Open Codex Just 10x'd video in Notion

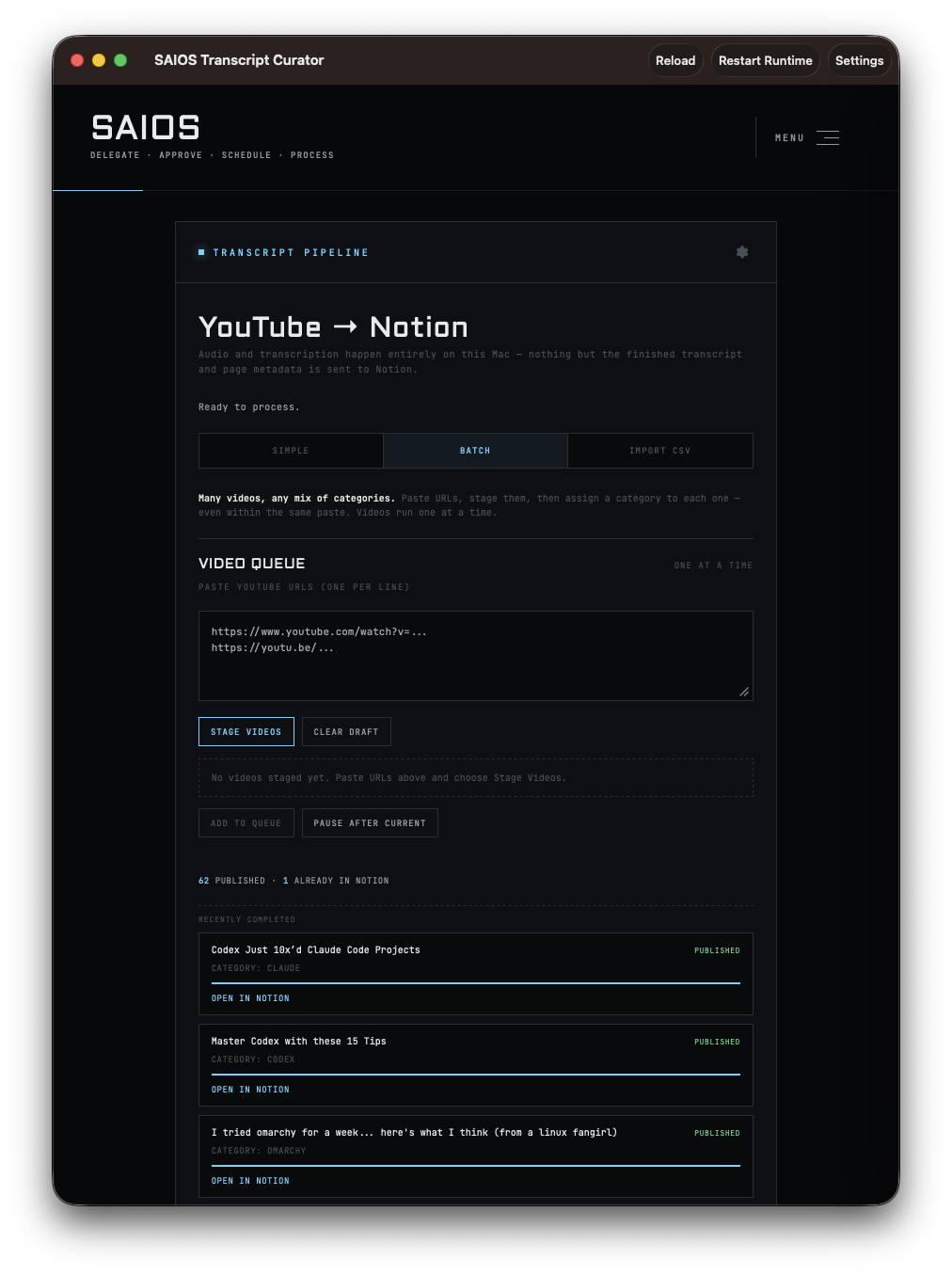click(250, 998)
